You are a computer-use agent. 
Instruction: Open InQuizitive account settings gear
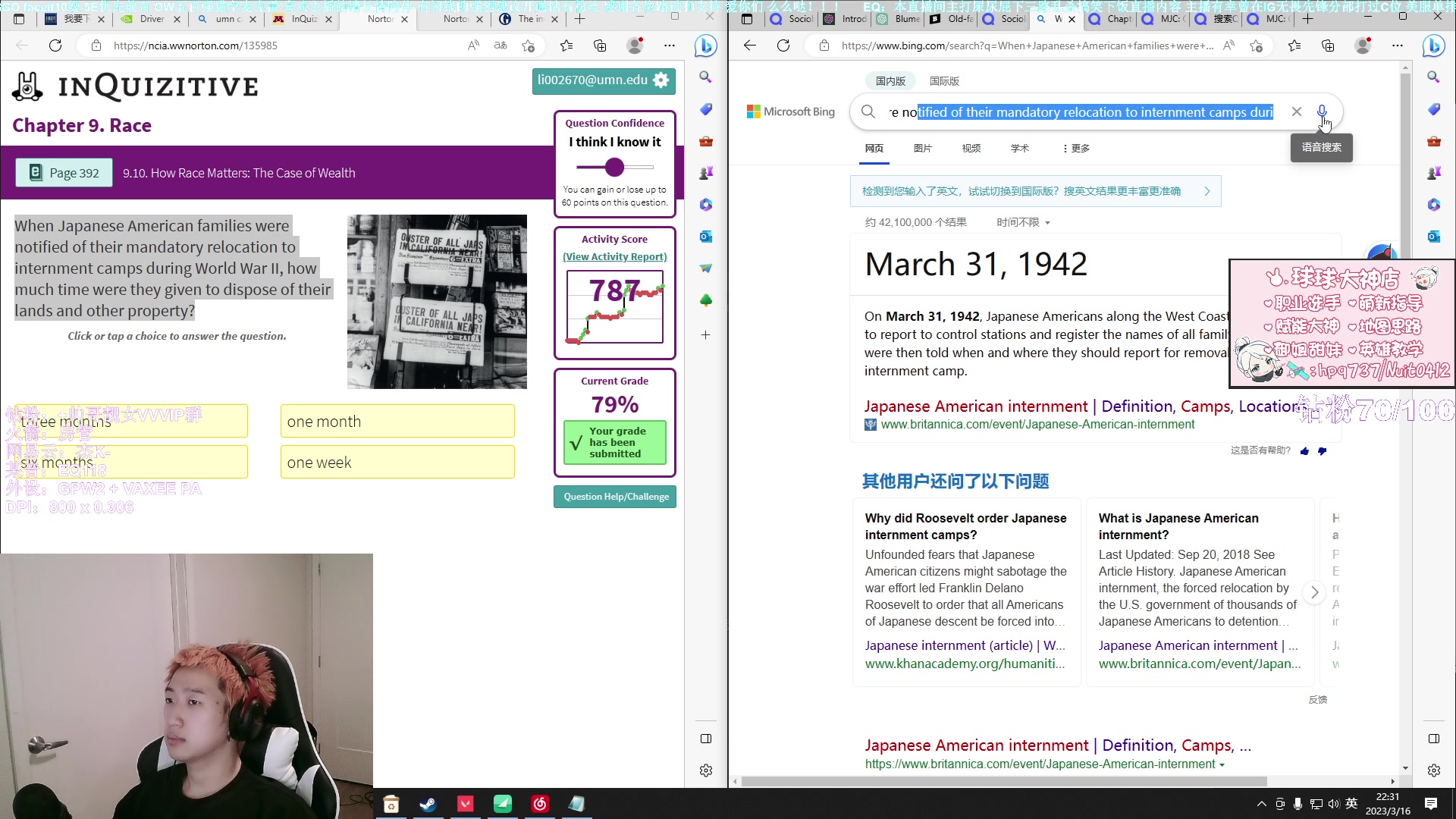pyautogui.click(x=661, y=80)
